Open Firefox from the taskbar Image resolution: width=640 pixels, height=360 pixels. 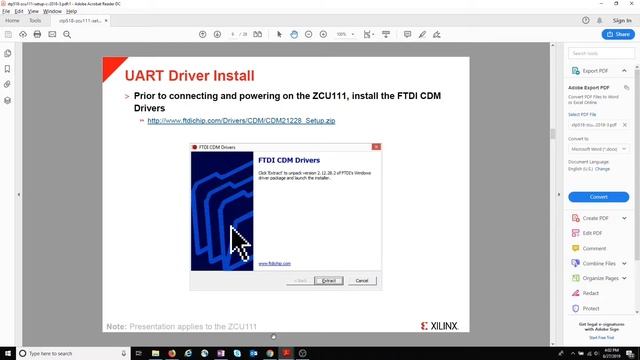click(172, 353)
